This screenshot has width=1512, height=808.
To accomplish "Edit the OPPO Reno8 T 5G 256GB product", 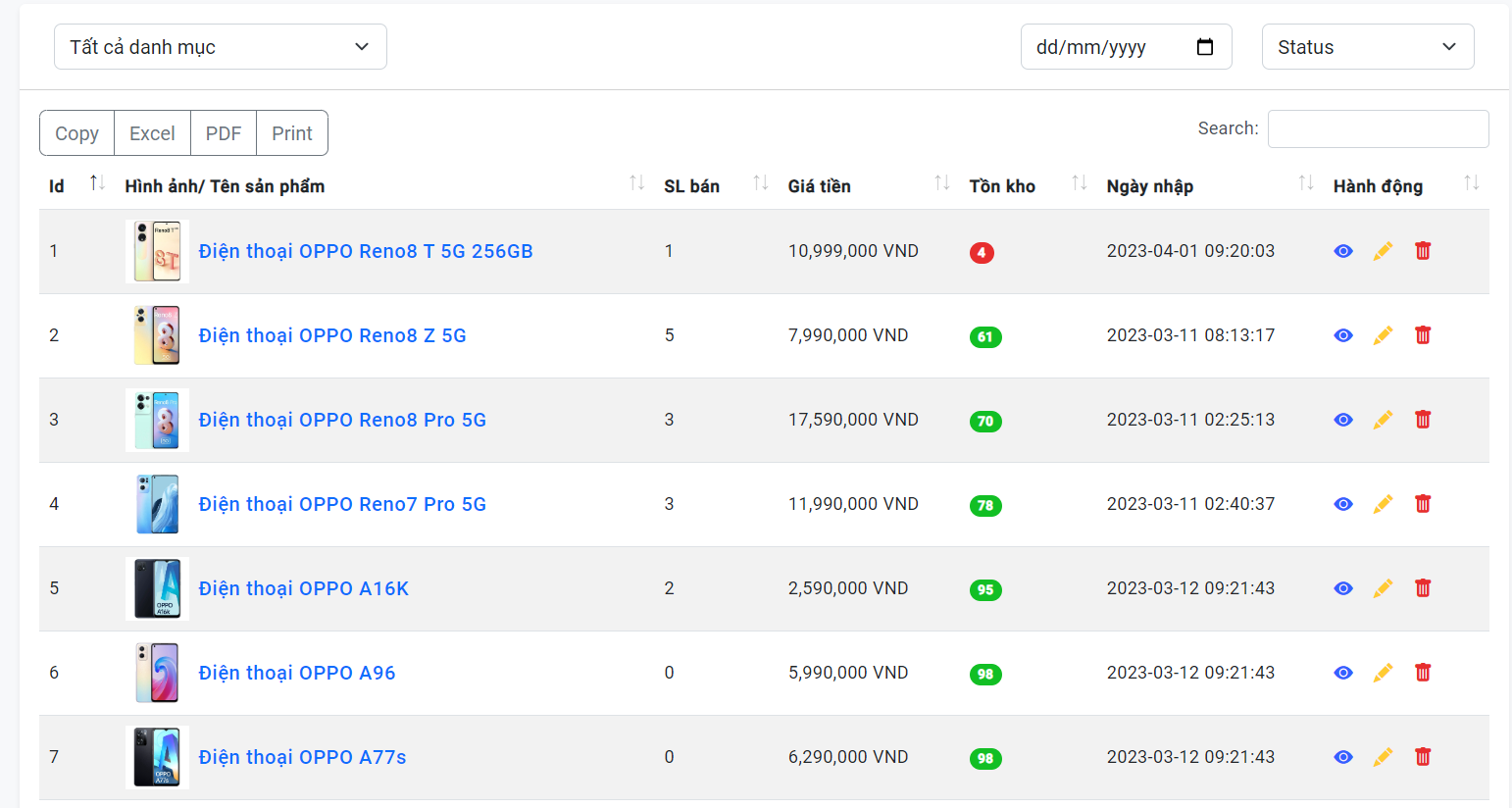I will pyautogui.click(x=1383, y=251).
